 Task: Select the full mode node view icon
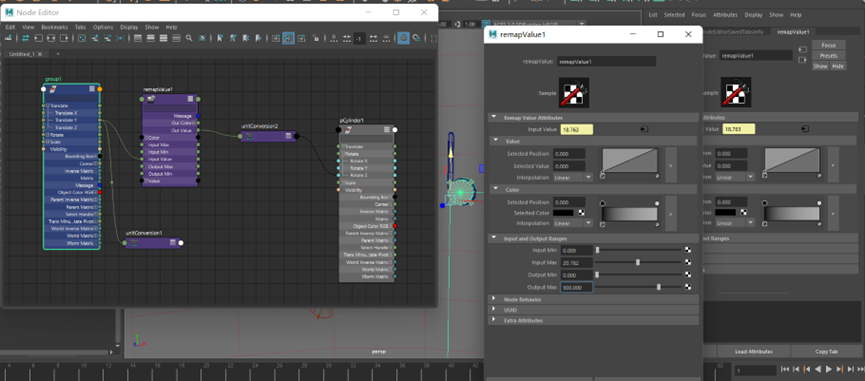(163, 38)
